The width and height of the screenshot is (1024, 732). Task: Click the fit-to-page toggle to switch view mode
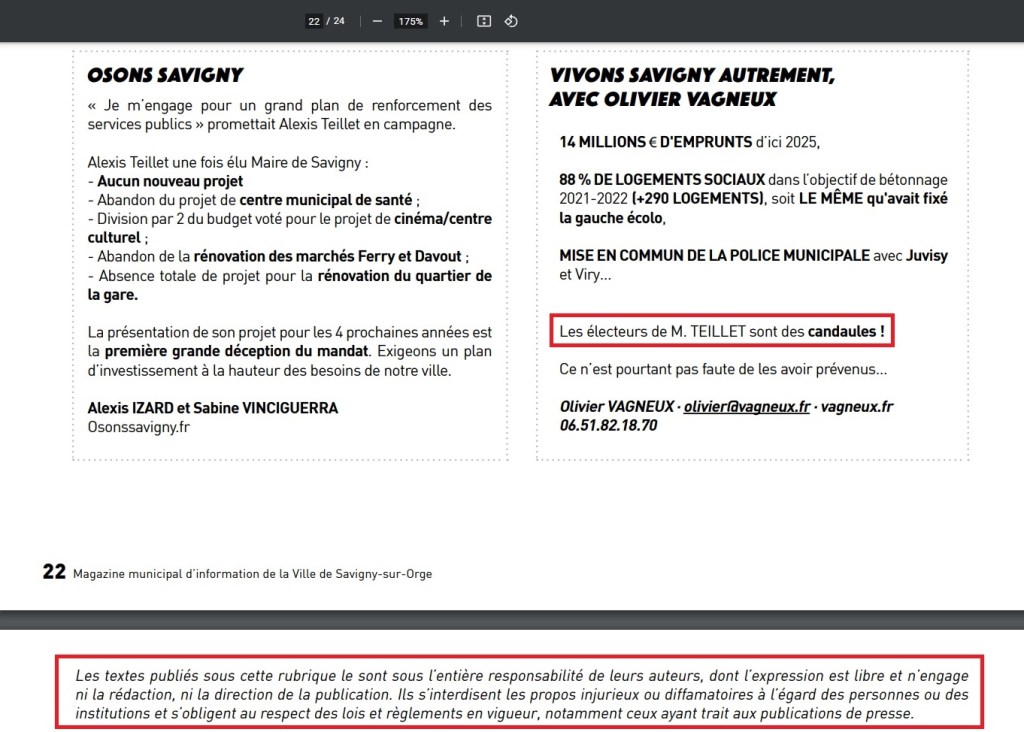484,20
